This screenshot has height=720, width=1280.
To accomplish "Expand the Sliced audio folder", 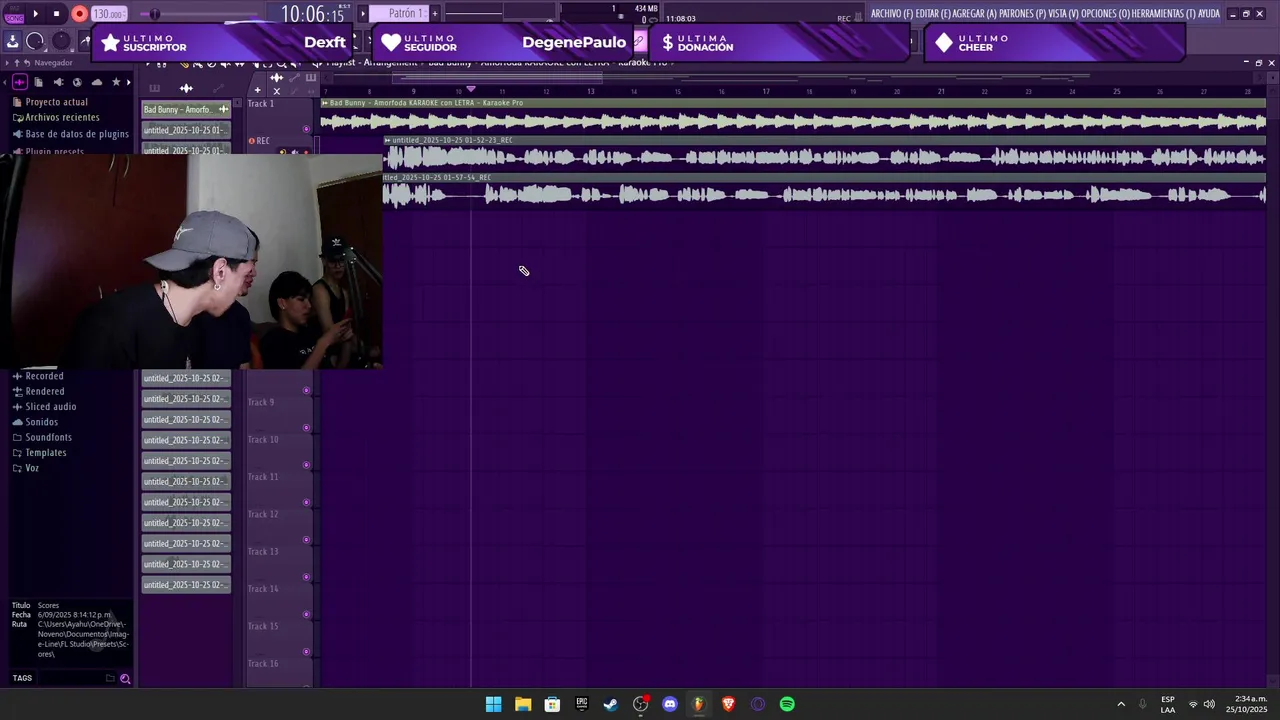I will [x=44, y=407].
